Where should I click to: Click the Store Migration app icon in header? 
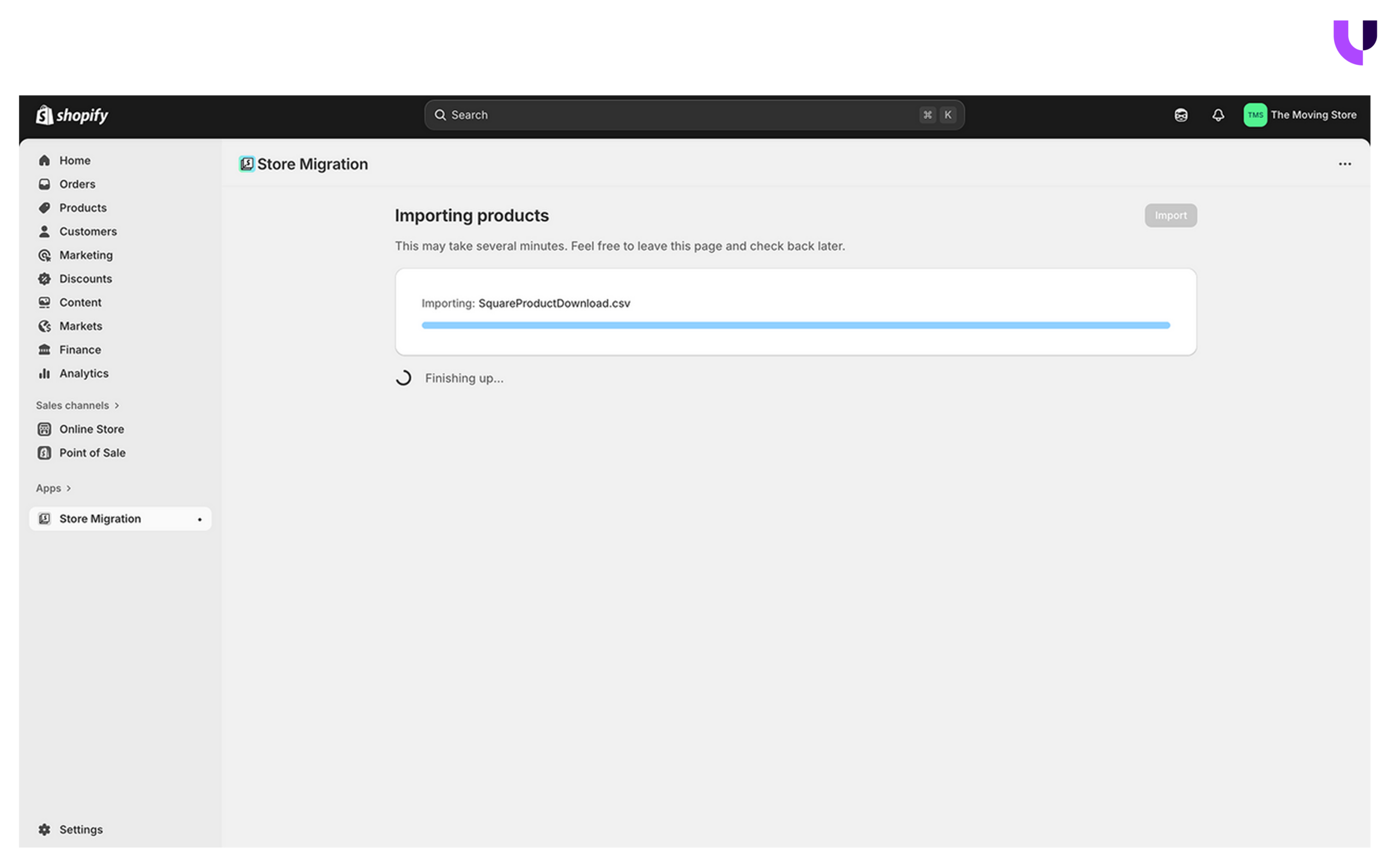(247, 164)
